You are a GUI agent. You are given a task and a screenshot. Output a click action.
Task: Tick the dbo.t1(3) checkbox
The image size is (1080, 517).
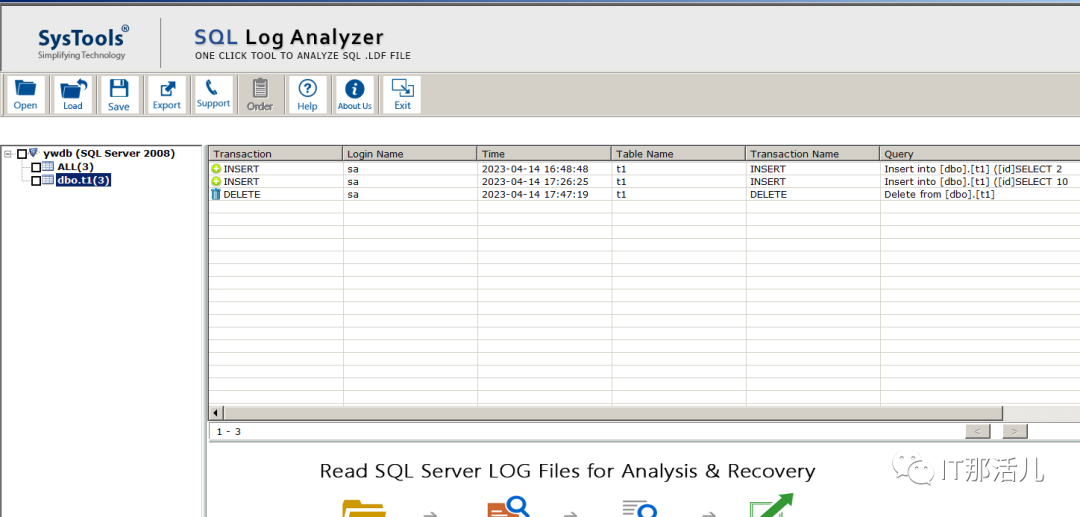(36, 180)
